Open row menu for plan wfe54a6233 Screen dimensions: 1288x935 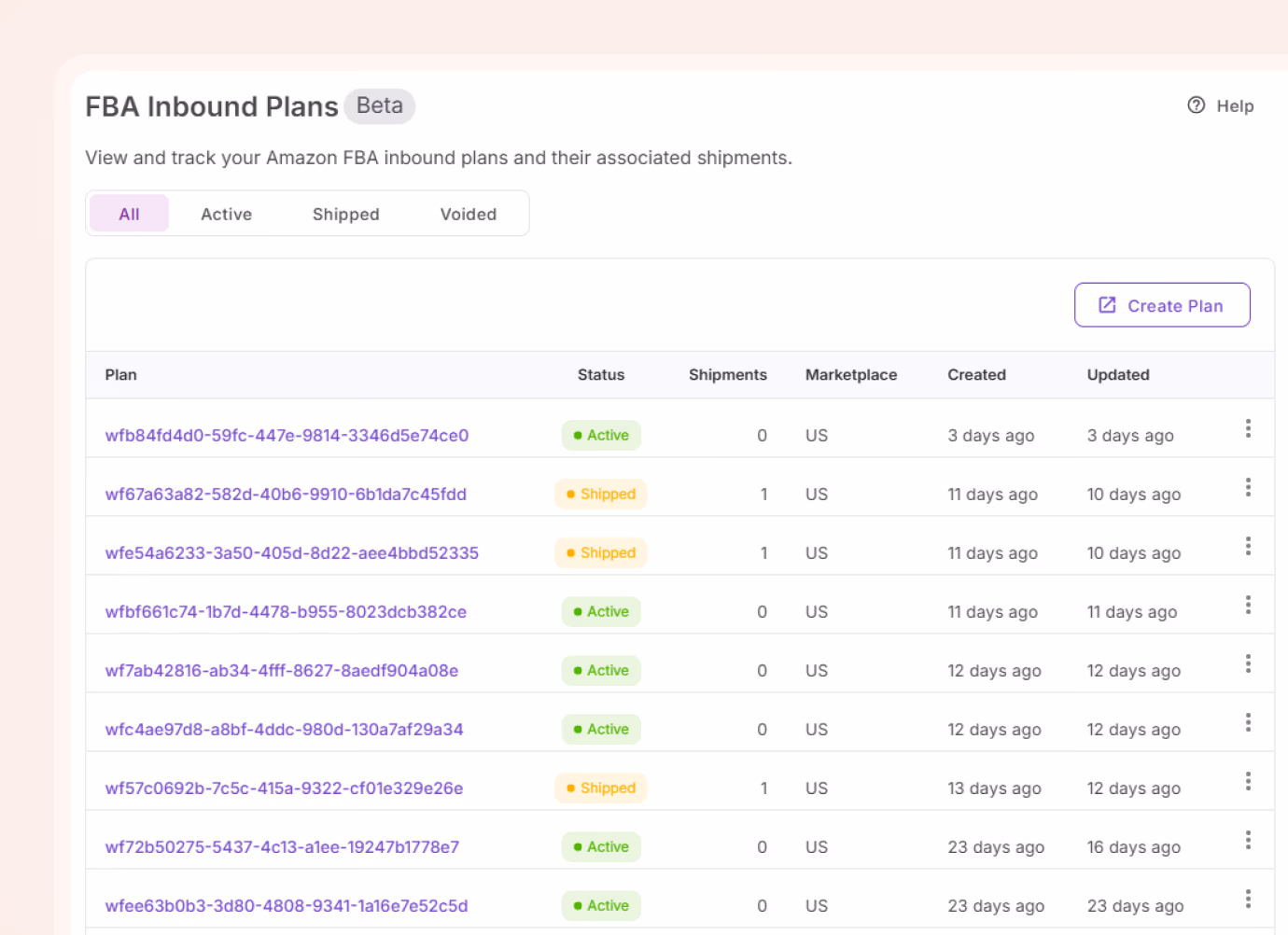click(x=1248, y=546)
